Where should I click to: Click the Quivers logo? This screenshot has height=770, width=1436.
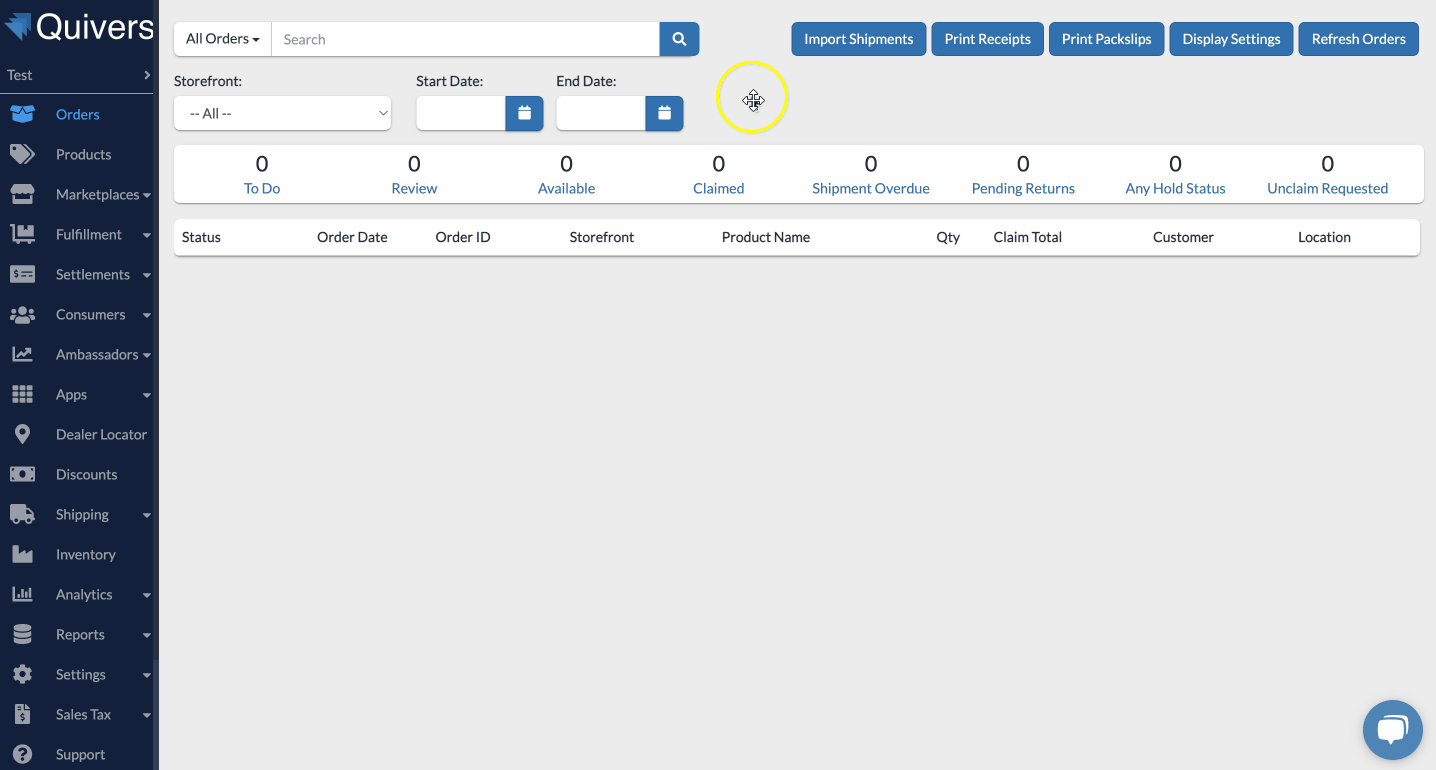(x=79, y=27)
